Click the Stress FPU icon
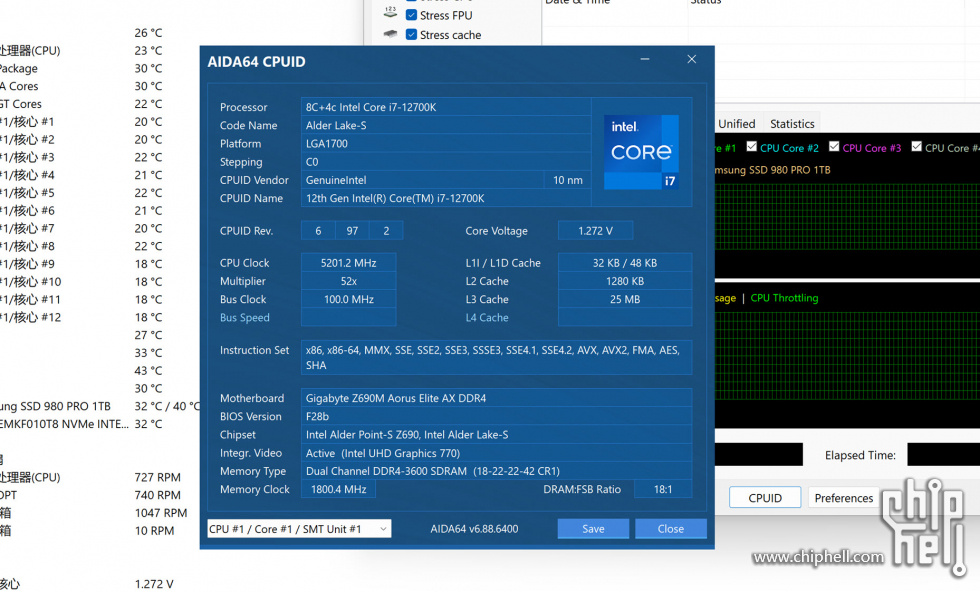980x592 pixels. pyautogui.click(x=390, y=13)
